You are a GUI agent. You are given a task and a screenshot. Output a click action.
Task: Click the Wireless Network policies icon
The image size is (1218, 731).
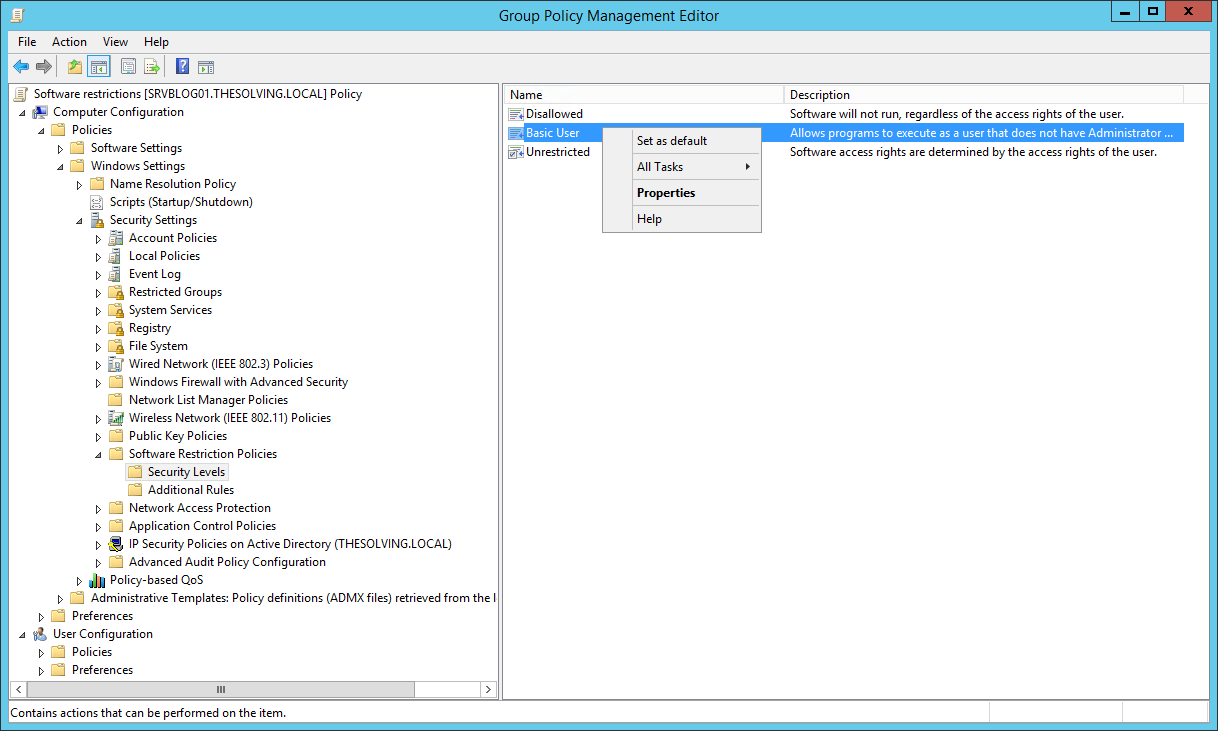[x=116, y=418]
